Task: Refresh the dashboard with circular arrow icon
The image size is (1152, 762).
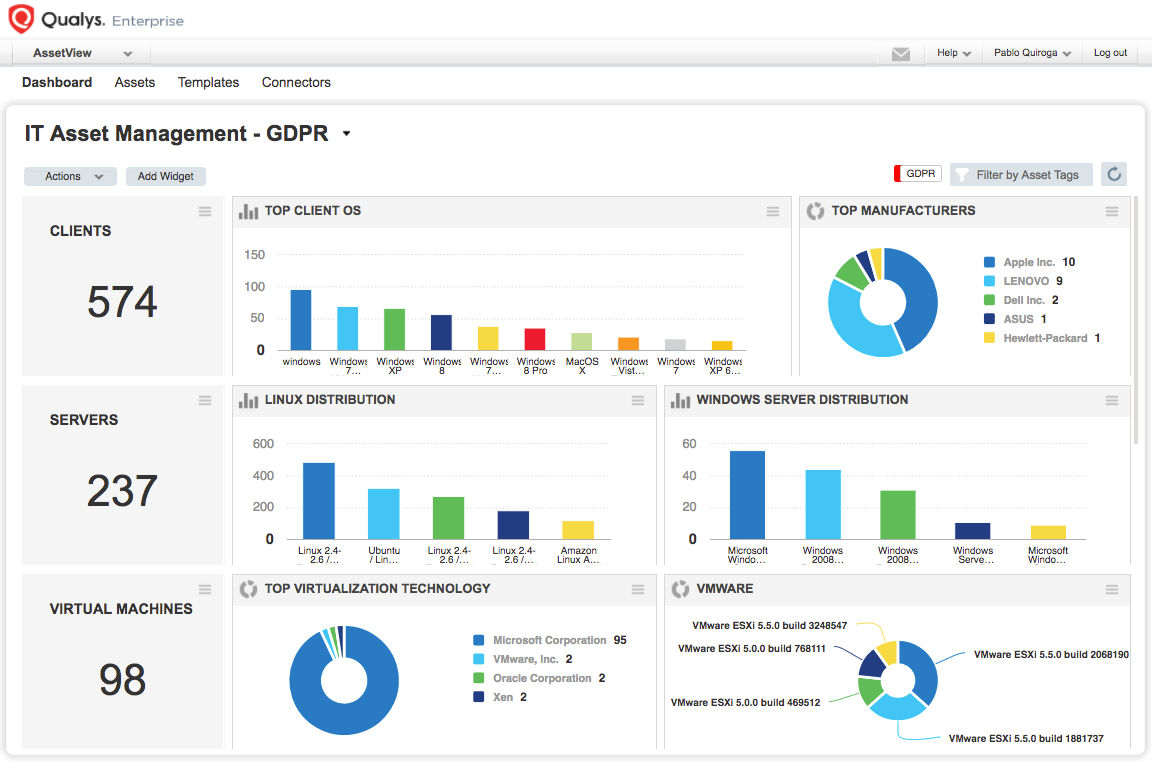Action: click(x=1114, y=174)
